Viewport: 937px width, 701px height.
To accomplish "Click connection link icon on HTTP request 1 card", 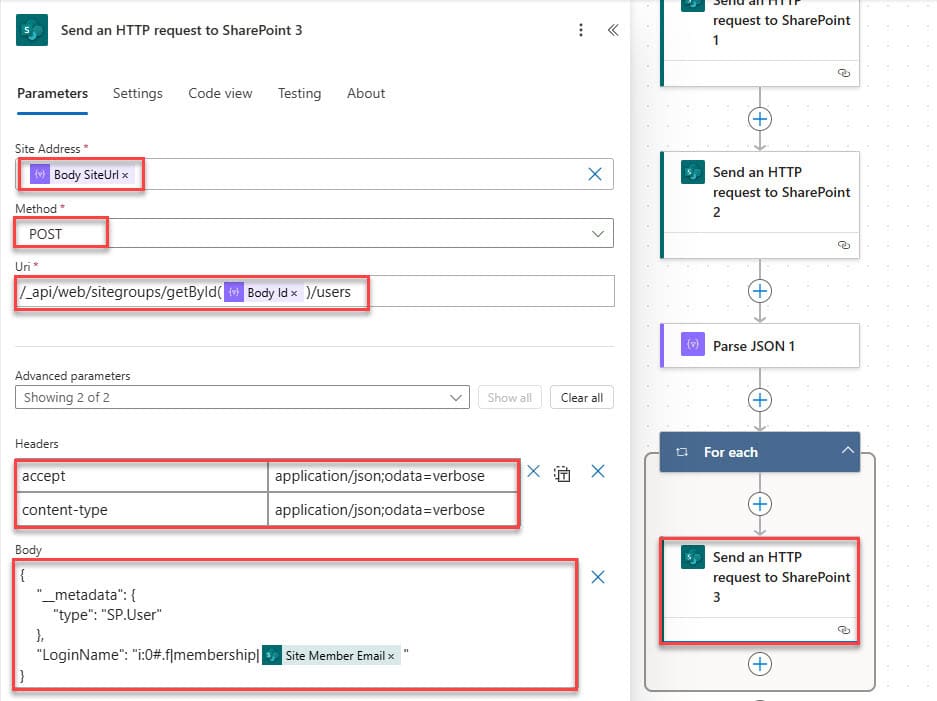I will tap(844, 73).
